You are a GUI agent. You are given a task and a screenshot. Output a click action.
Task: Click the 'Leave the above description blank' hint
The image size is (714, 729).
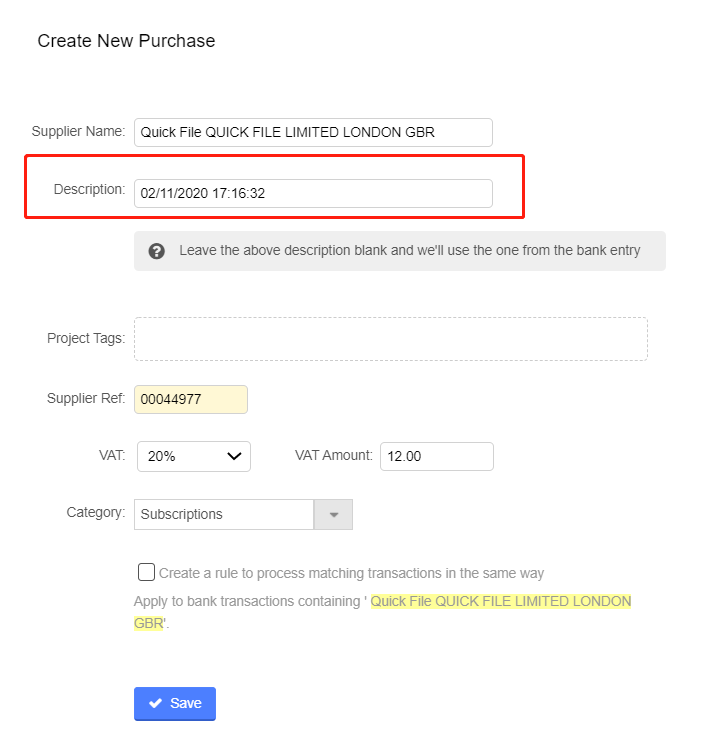click(x=409, y=251)
